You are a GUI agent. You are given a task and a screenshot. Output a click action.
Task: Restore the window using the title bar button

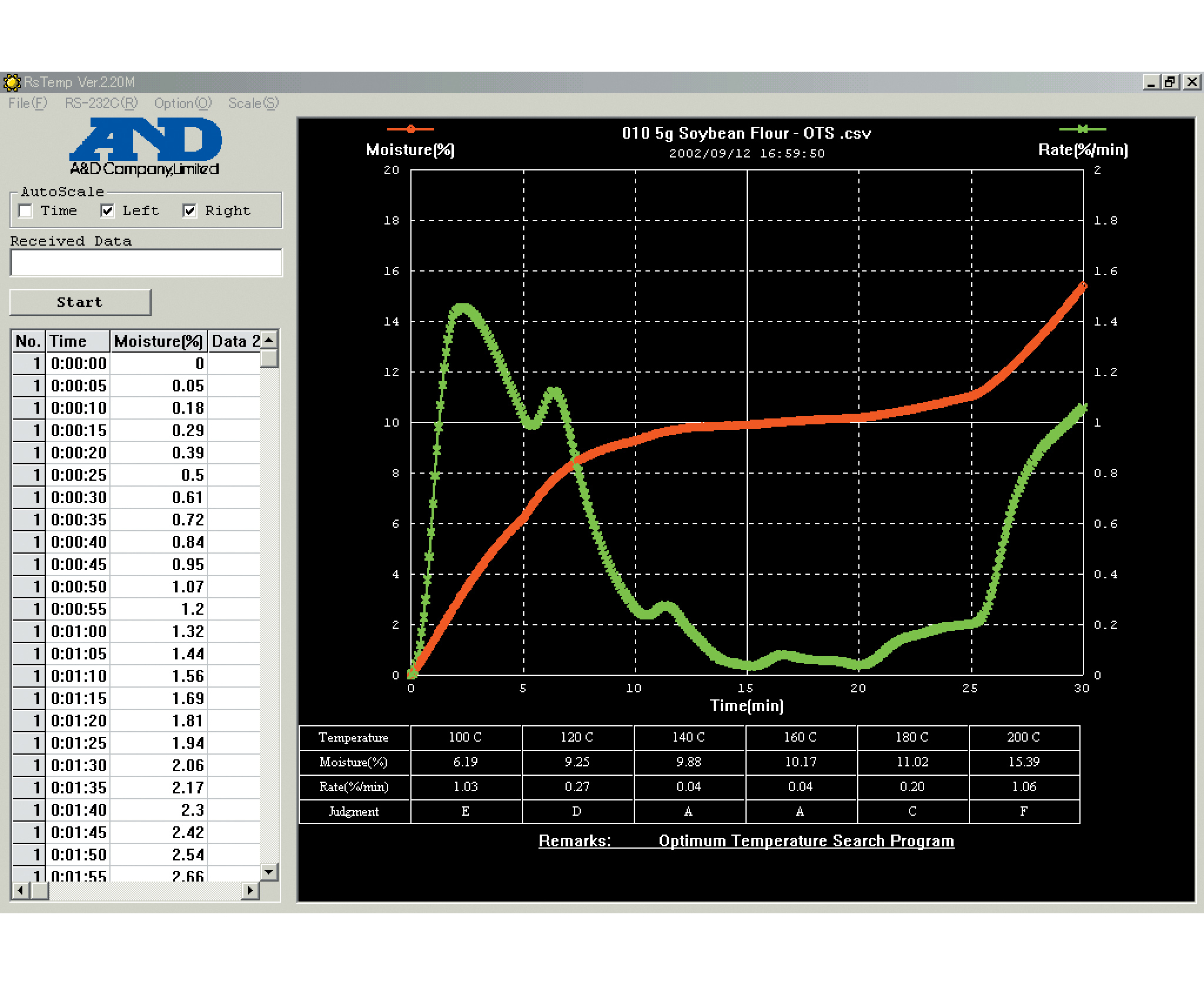(1170, 82)
